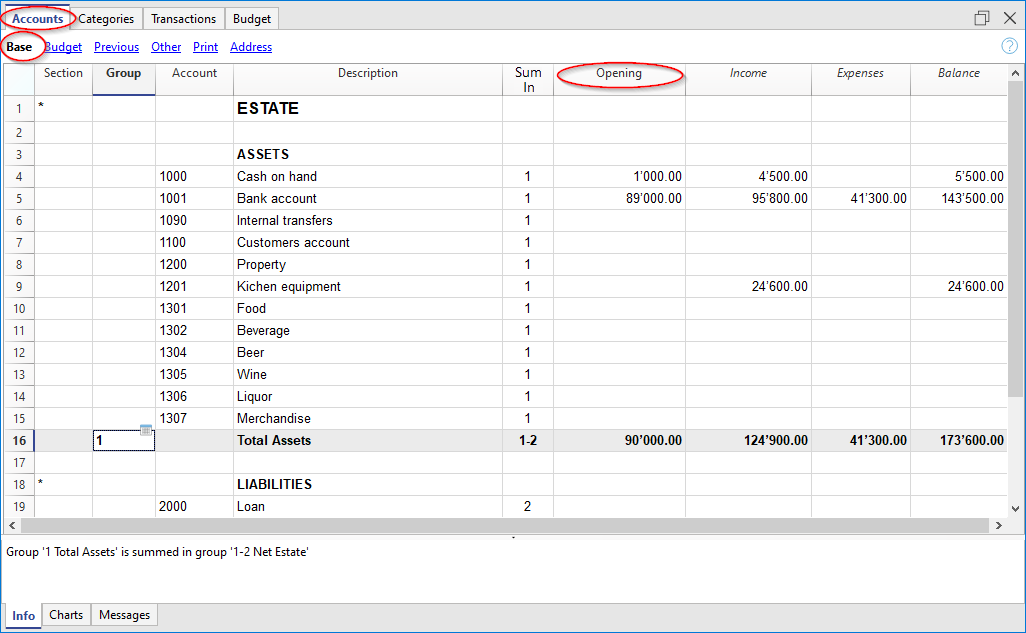1026x633 pixels.
Task: Switch to the Transactions tab
Action: pyautogui.click(x=183, y=17)
